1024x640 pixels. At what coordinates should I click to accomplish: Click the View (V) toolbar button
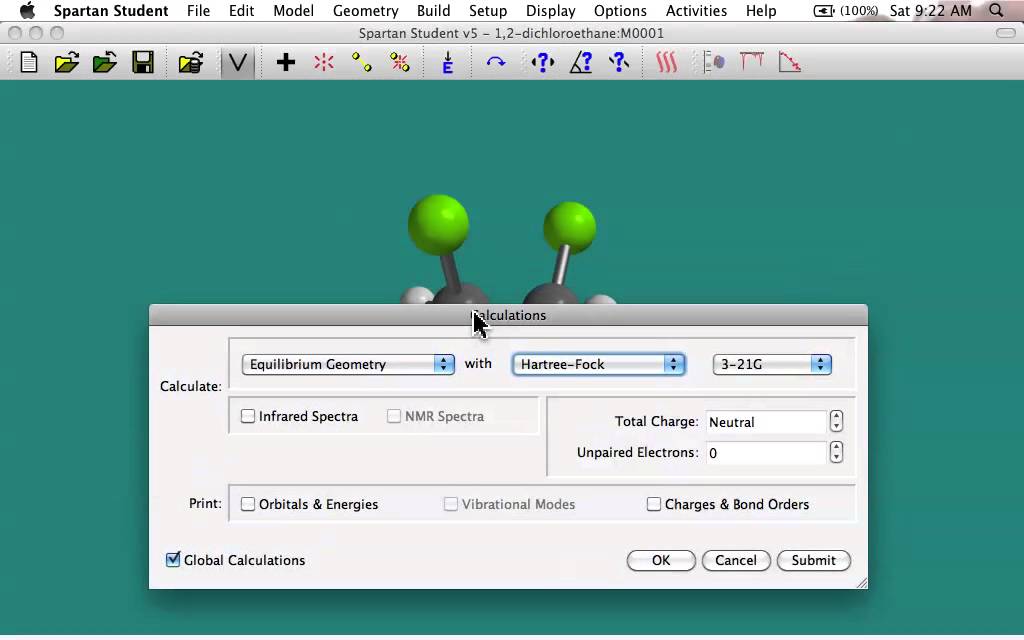238,63
